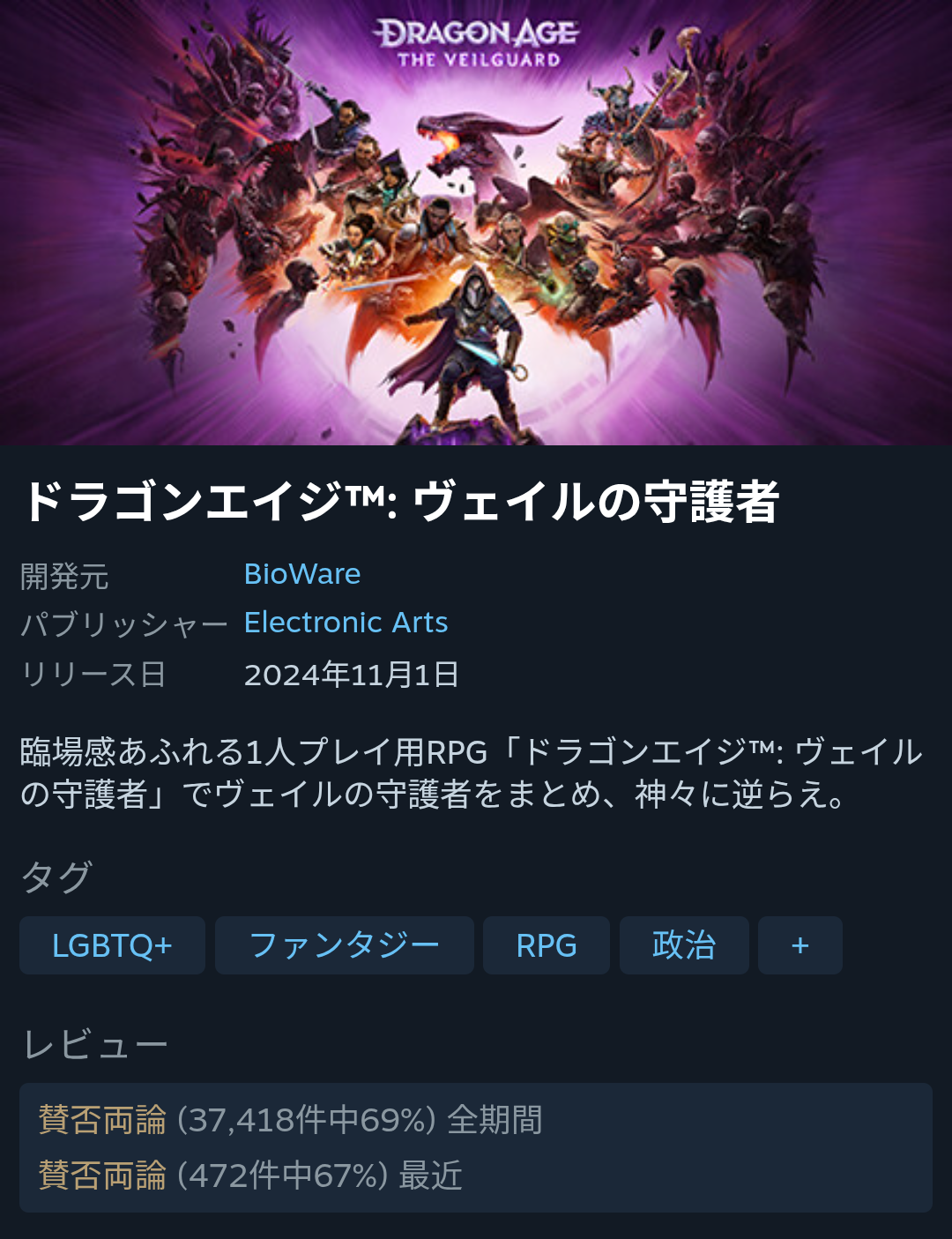Click the リリース日 label
The image size is (952, 1239).
93,675
